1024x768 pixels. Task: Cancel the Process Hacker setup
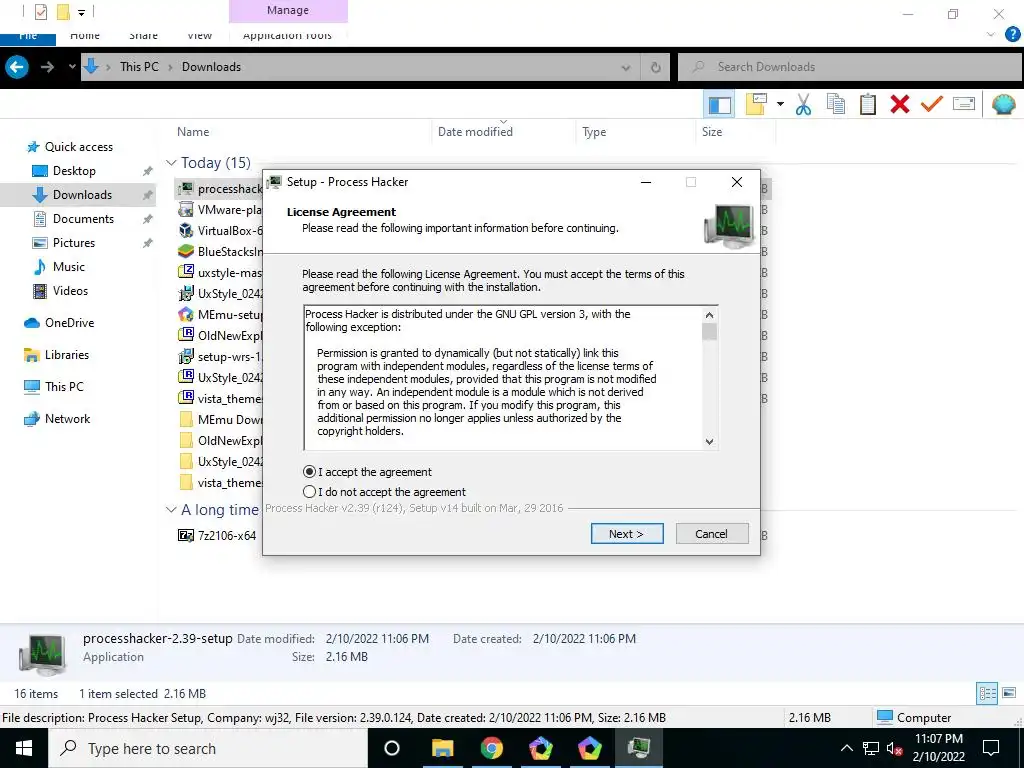coord(712,534)
